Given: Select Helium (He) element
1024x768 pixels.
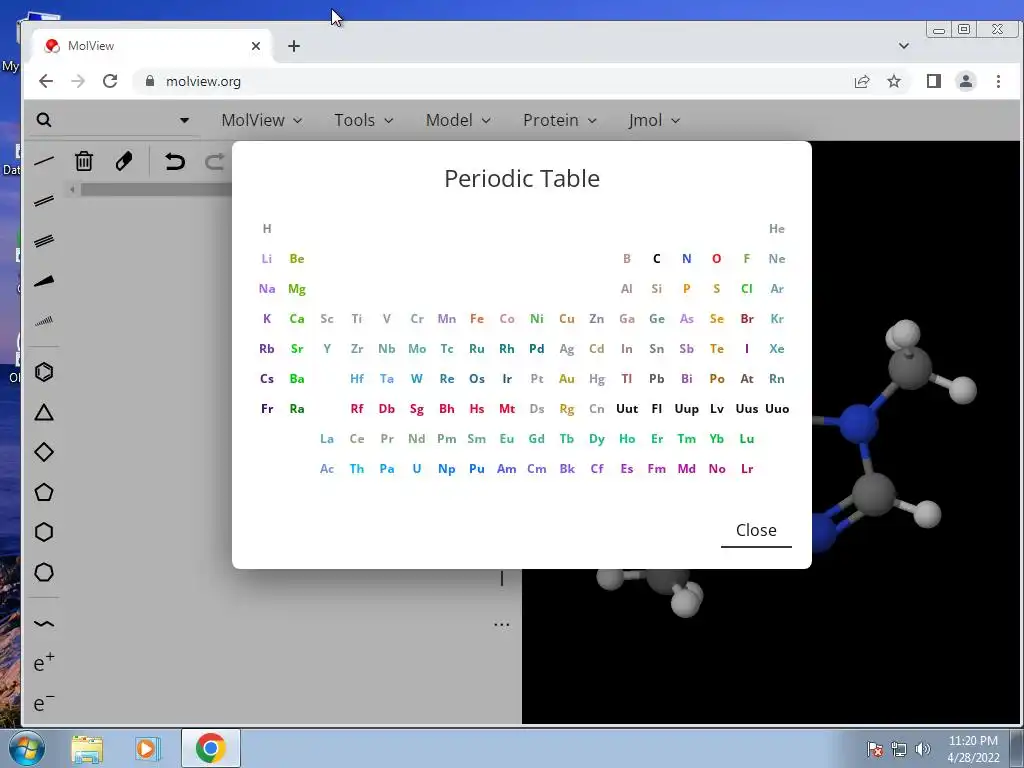Looking at the screenshot, I should pyautogui.click(x=776, y=229).
